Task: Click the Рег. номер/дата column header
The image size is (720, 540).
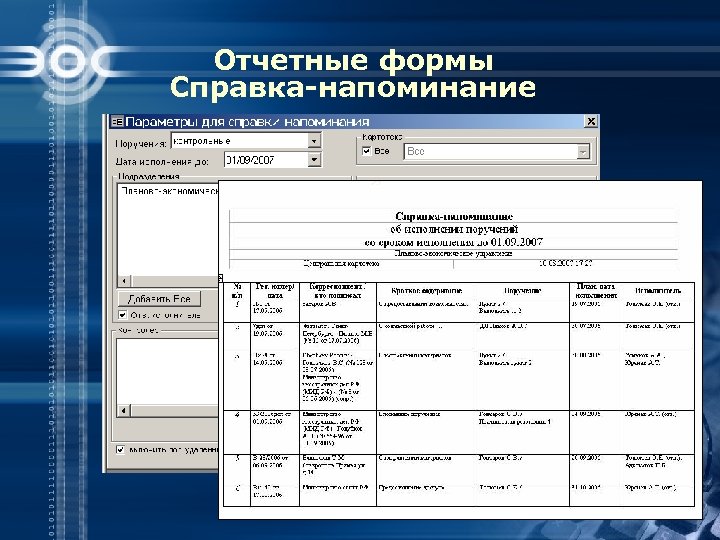Action: coord(275,291)
